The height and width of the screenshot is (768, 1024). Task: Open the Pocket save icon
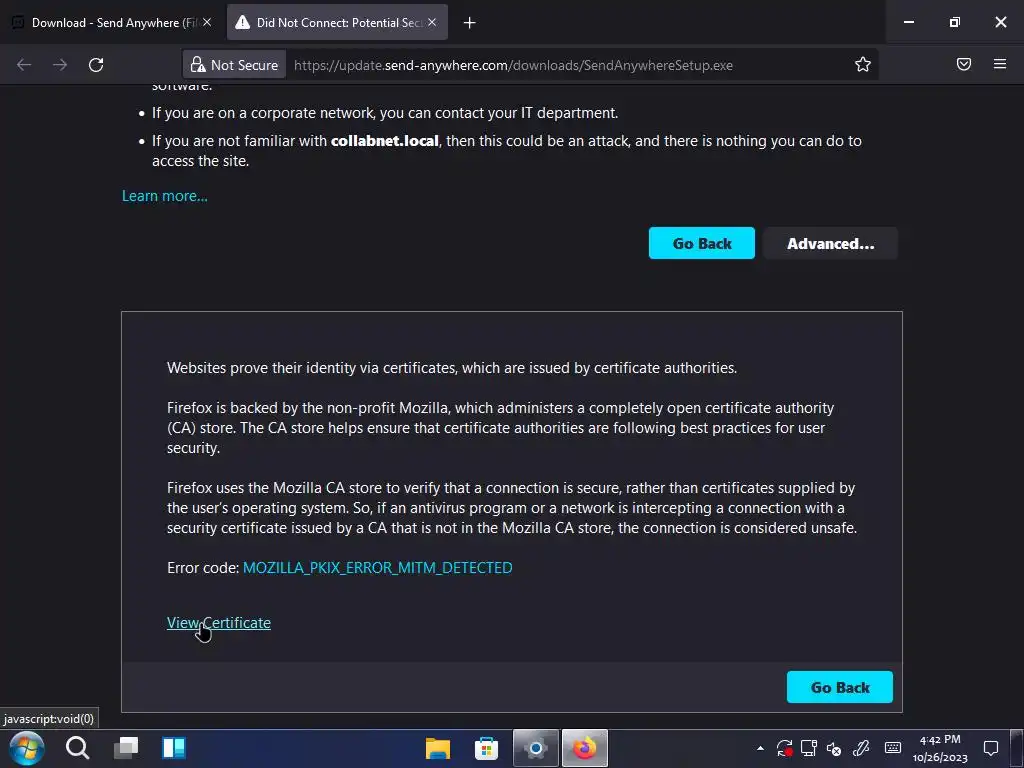pyautogui.click(x=964, y=64)
